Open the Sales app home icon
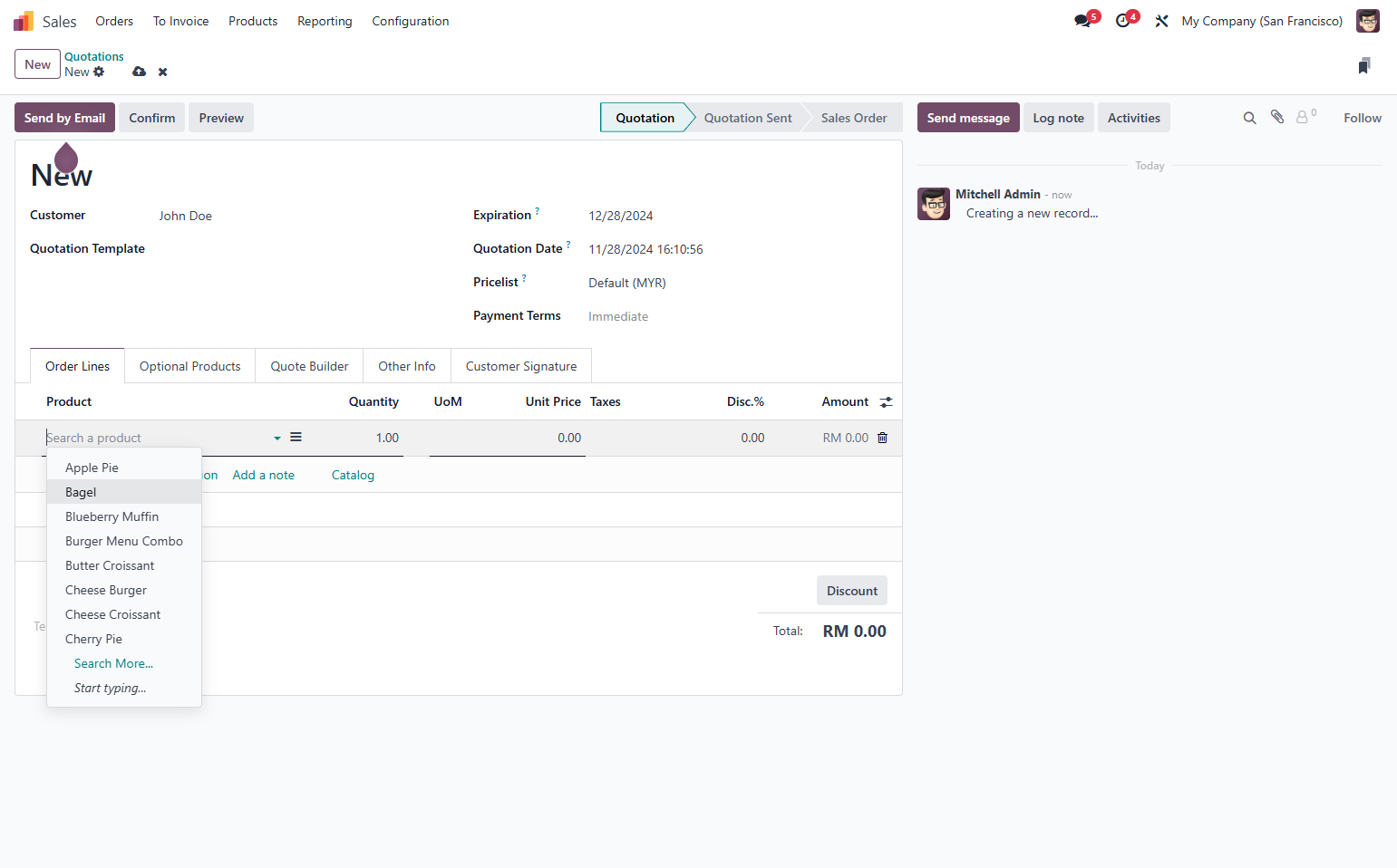Screen dimensions: 1397x868 tap(24, 21)
